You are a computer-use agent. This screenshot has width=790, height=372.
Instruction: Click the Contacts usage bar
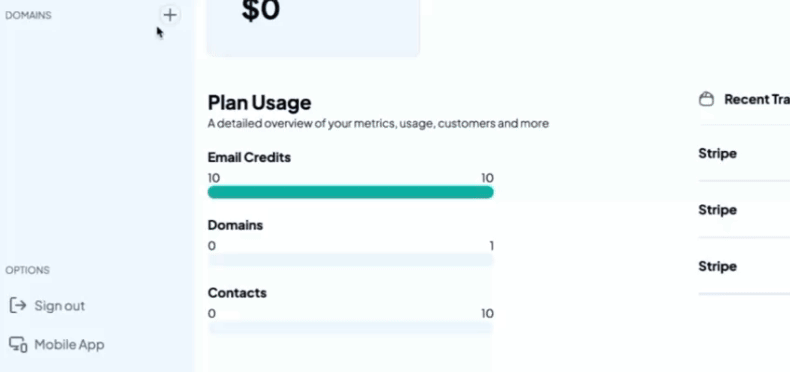(x=351, y=328)
